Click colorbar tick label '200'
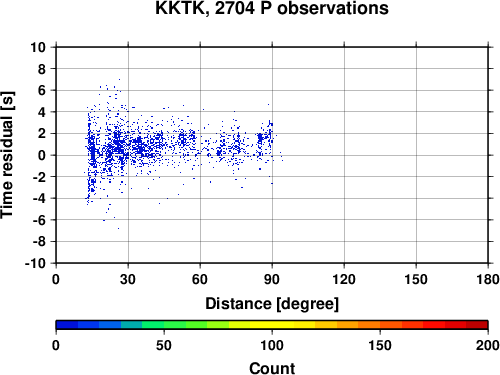This screenshot has width=500, height=375. pyautogui.click(x=488, y=345)
